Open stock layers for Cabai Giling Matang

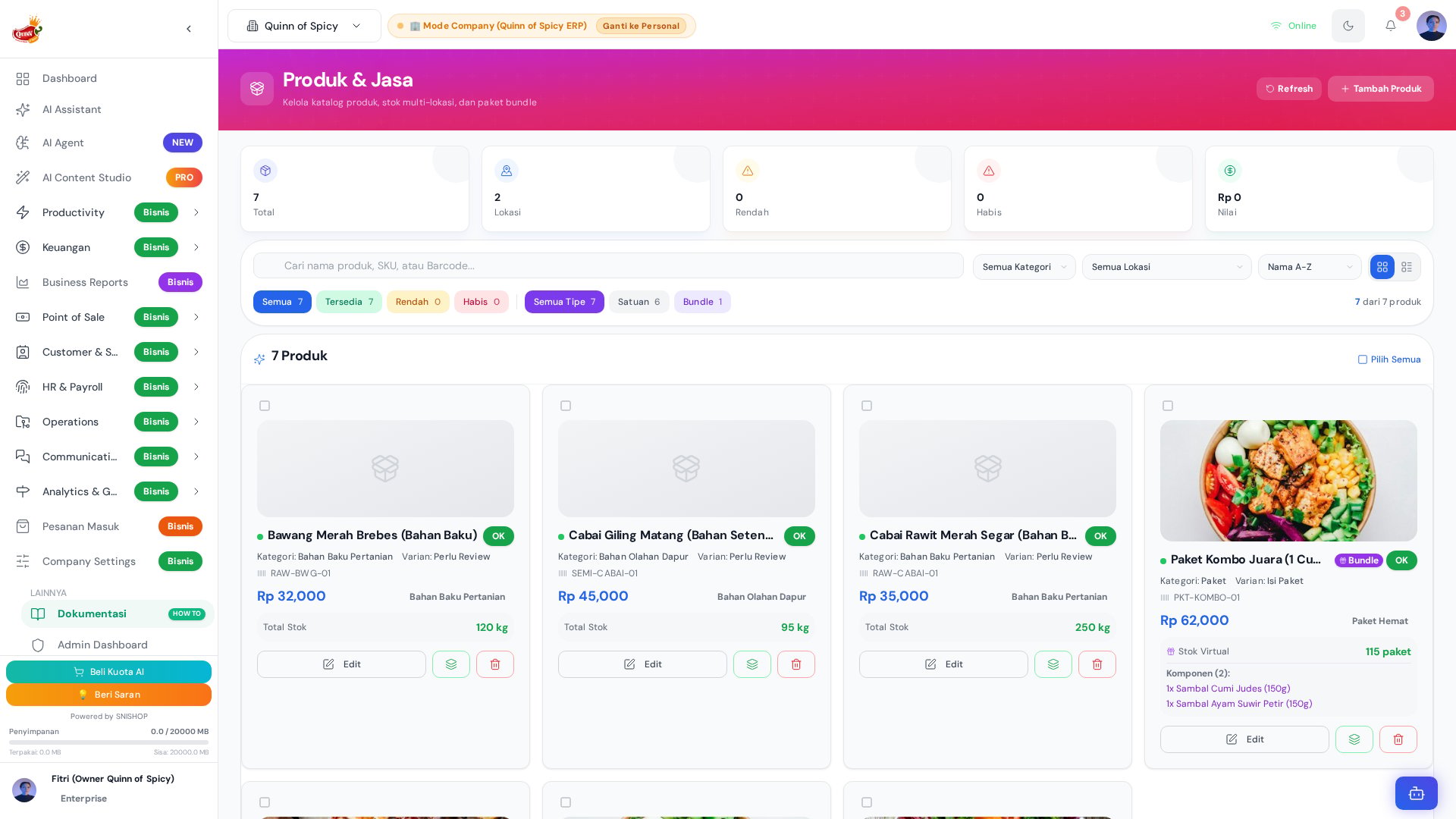point(752,664)
